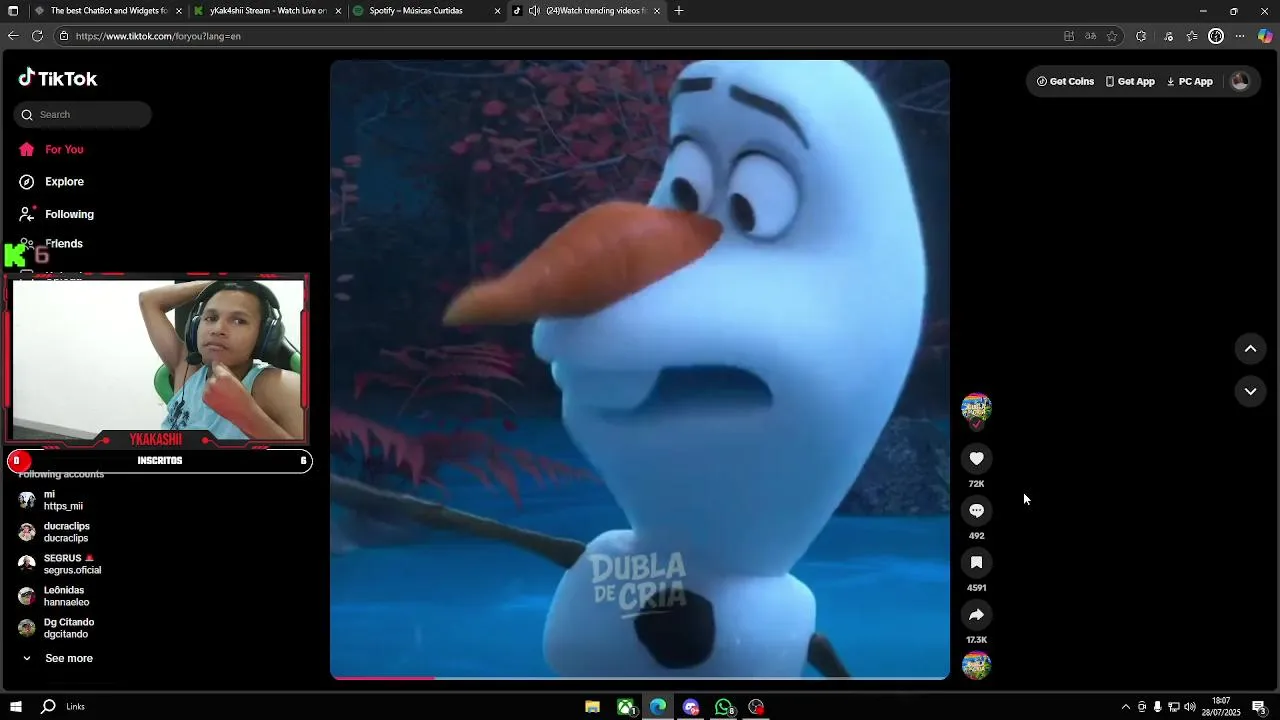1280x720 pixels.
Task: Click the TikTok logo
Action: click(58, 78)
